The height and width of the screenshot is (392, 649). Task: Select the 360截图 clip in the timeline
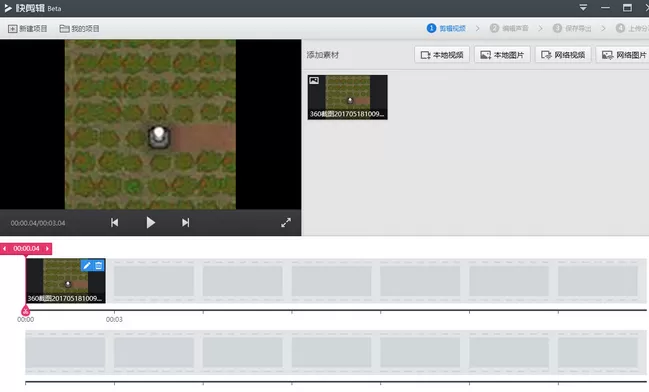[65, 281]
